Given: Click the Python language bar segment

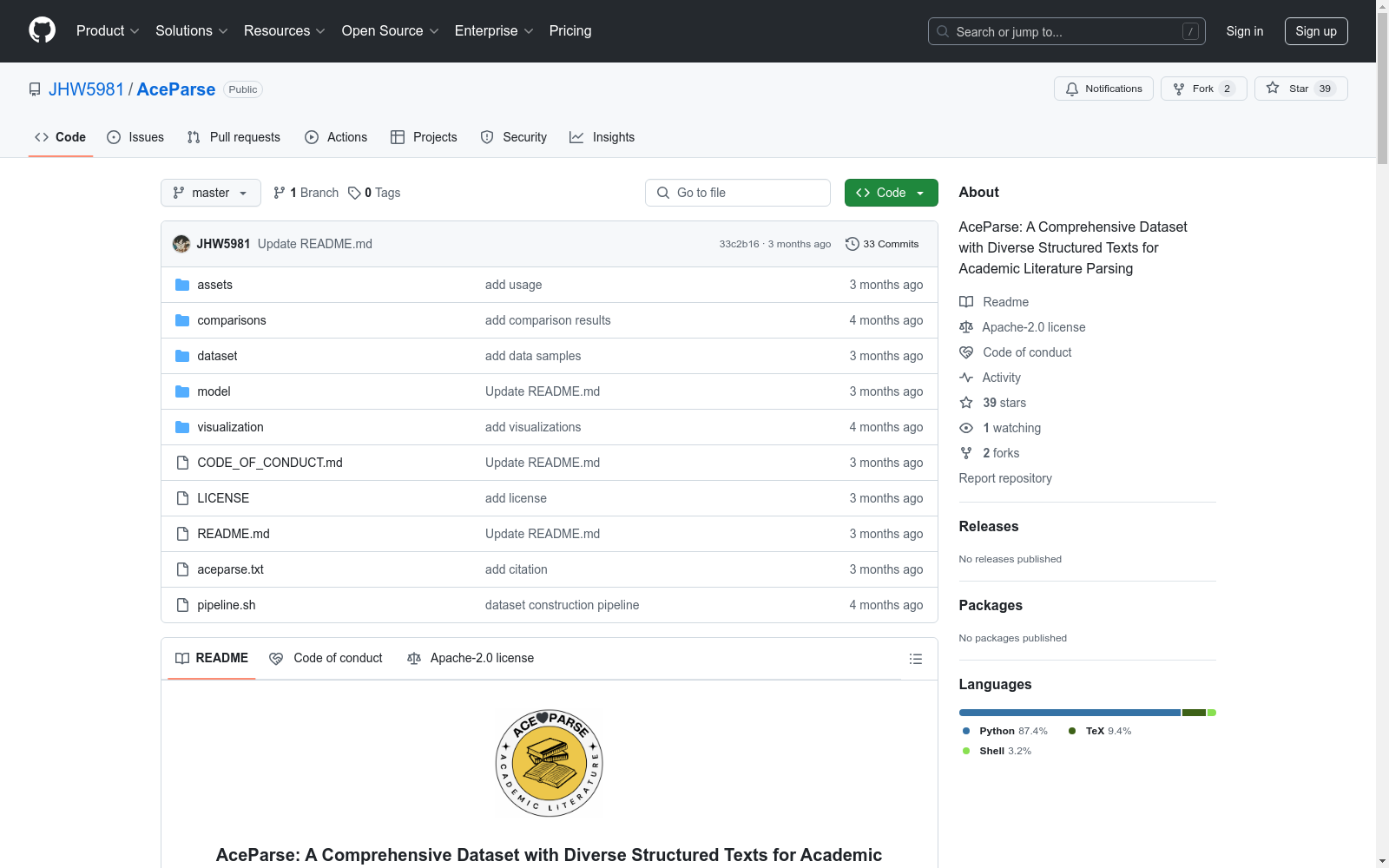Looking at the screenshot, I should [1070, 713].
